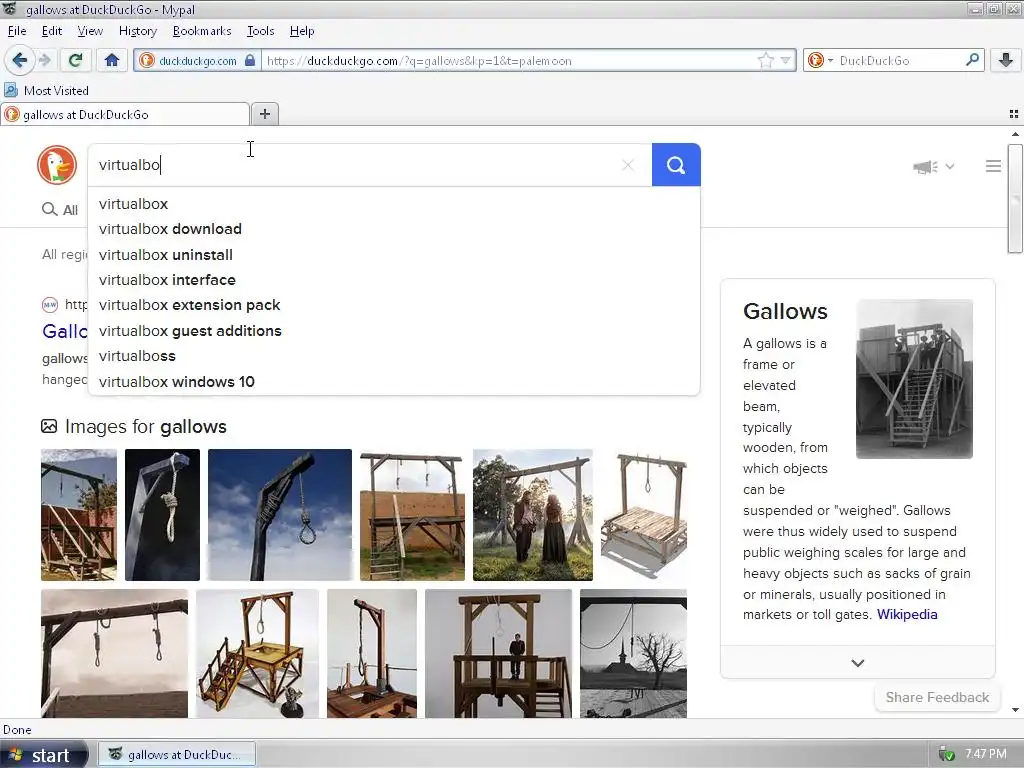Image resolution: width=1024 pixels, height=768 pixels.
Task: Open the Most Visited bookmarks folder
Action: tap(46, 91)
